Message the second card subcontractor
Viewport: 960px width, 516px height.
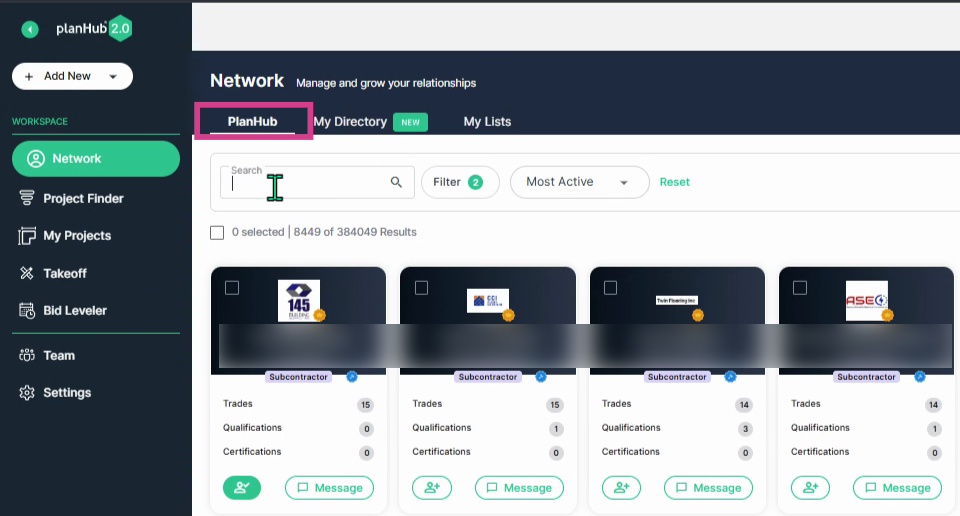point(519,488)
